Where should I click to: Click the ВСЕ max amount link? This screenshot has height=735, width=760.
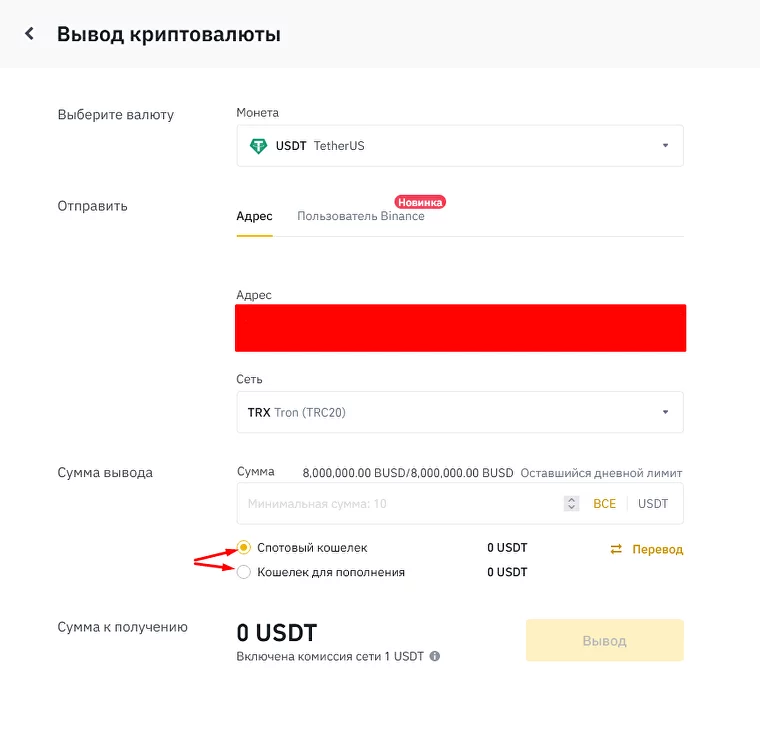[x=604, y=504]
